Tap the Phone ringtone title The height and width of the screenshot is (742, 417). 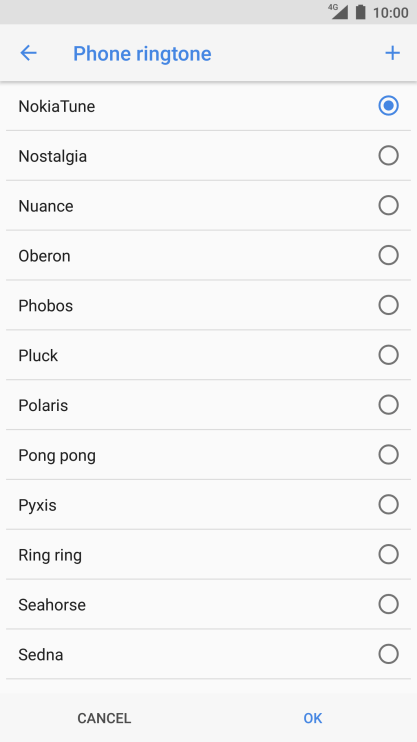point(142,53)
